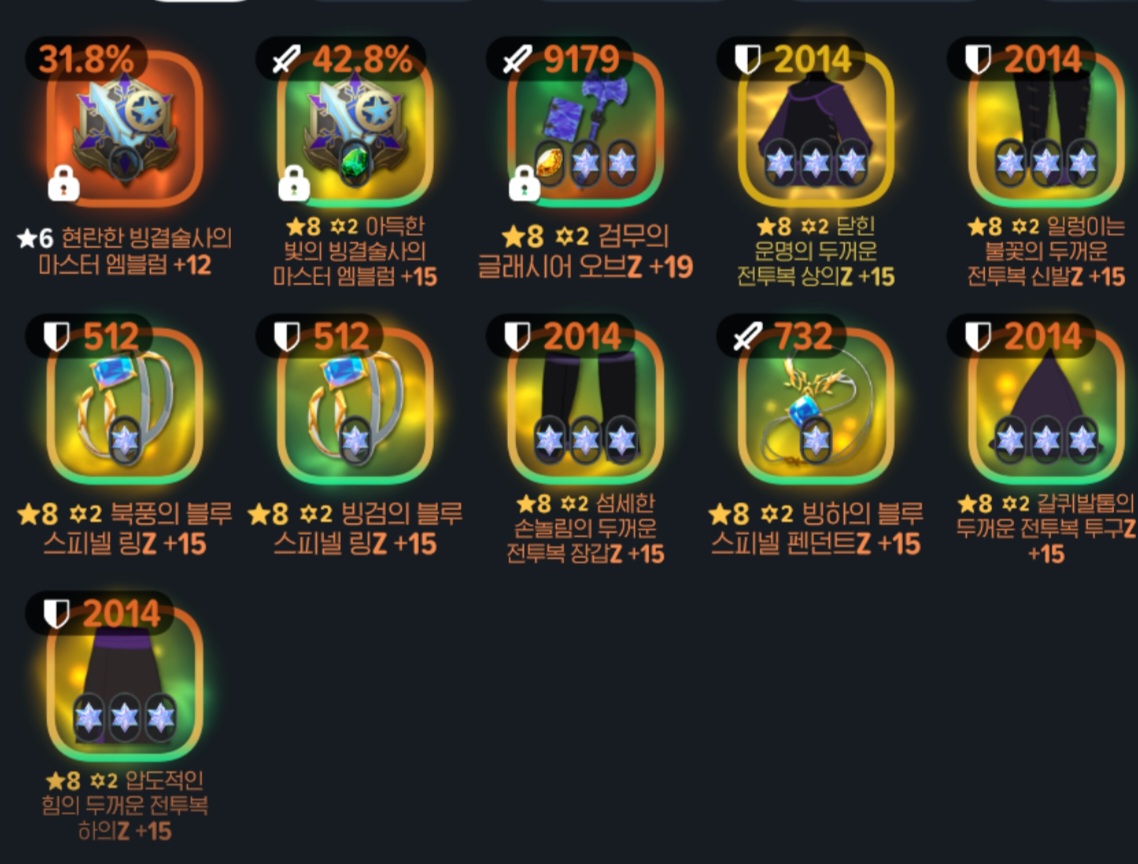Image resolution: width=1138 pixels, height=864 pixels.
Task: Click the amber gem socket on Glacier Orb
Action: coord(549,163)
